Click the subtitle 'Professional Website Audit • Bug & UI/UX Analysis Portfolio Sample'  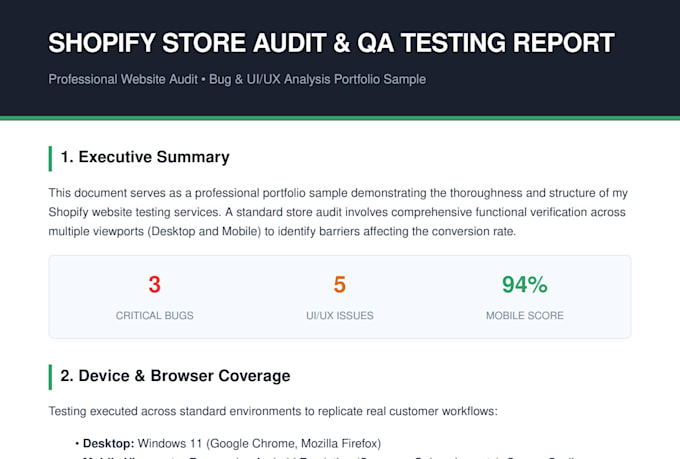click(x=237, y=79)
